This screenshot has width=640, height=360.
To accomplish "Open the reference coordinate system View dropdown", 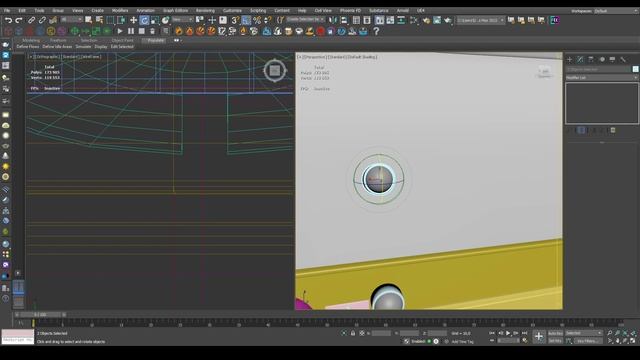I will click(182, 20).
